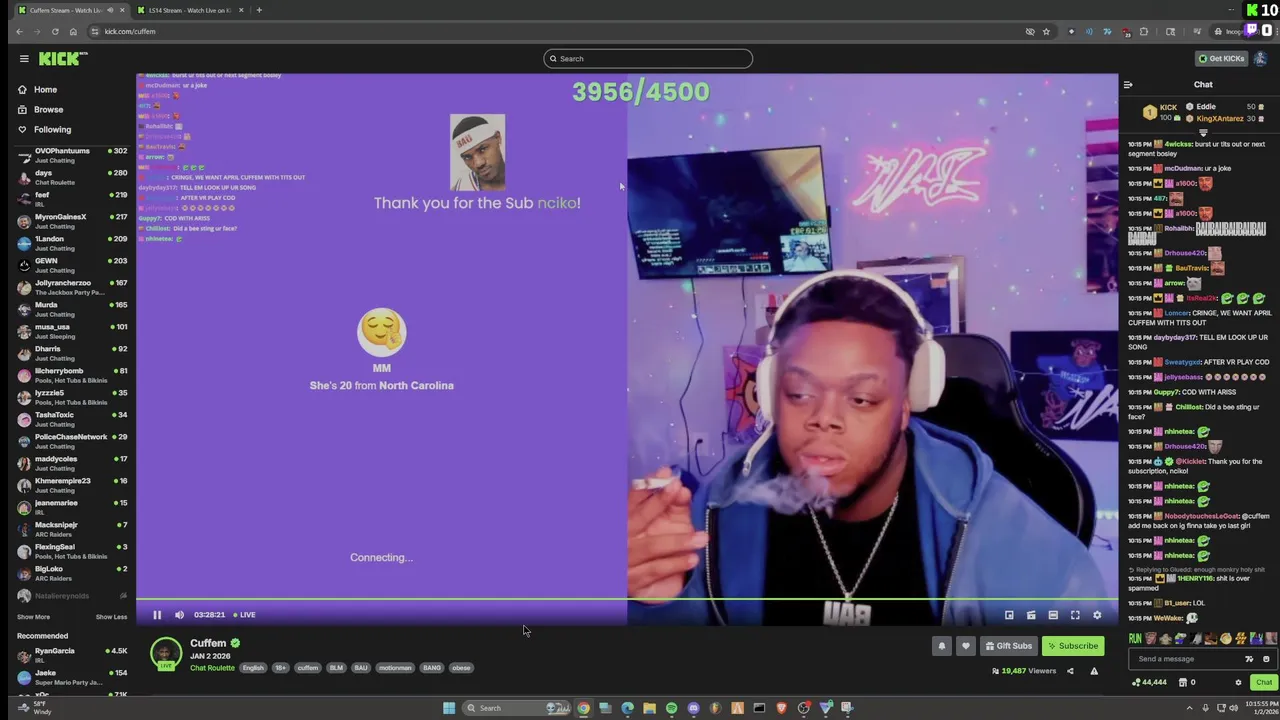
Task: Open MyronGainesX channel in sidebar
Action: pos(72,221)
